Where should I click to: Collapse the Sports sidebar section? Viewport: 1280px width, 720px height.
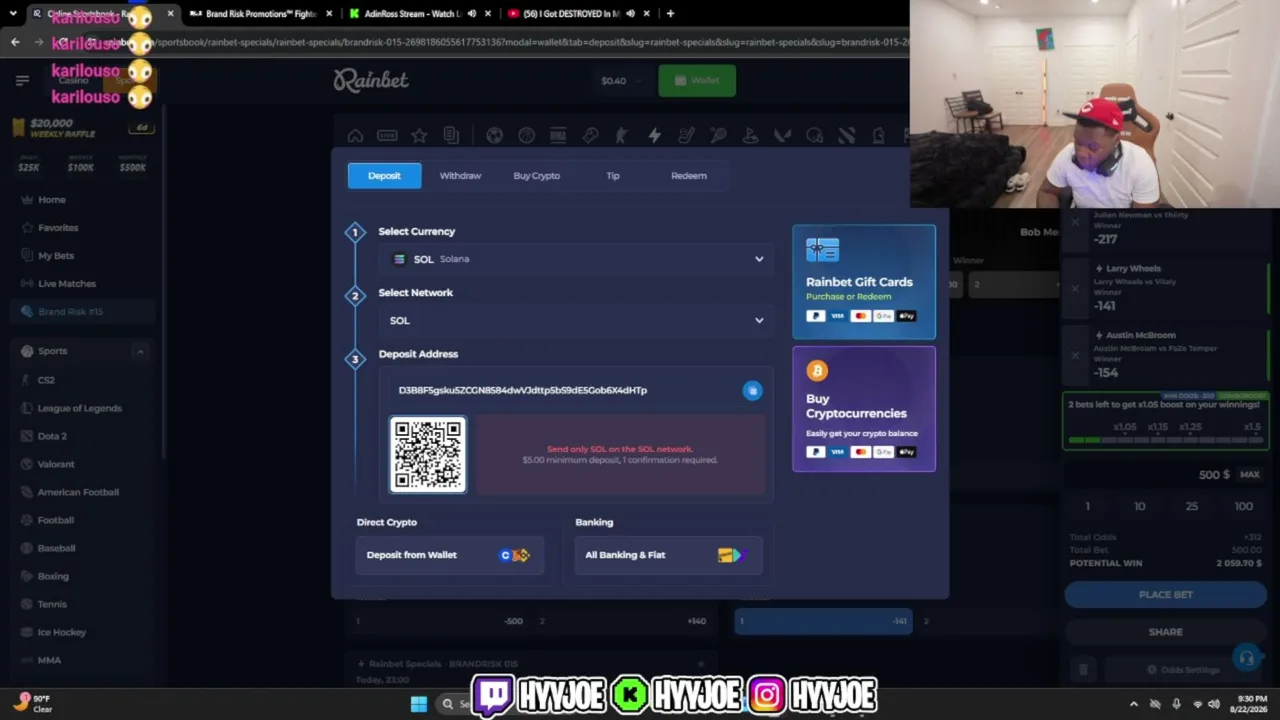tap(140, 352)
